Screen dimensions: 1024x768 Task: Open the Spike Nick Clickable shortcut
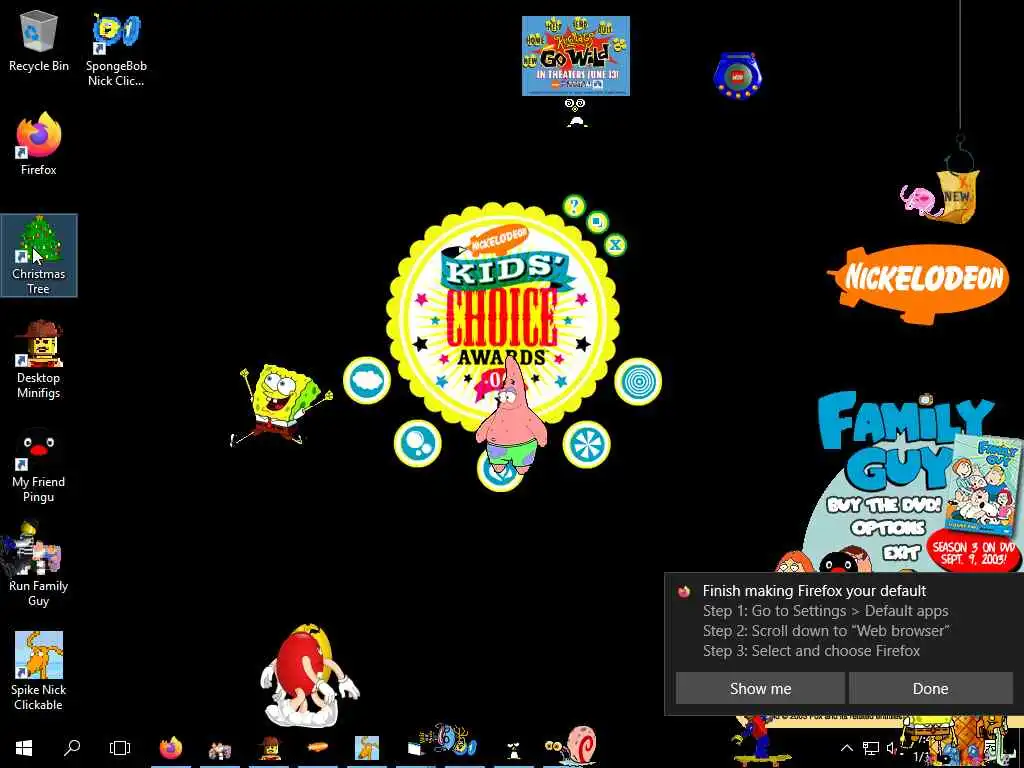click(x=39, y=671)
